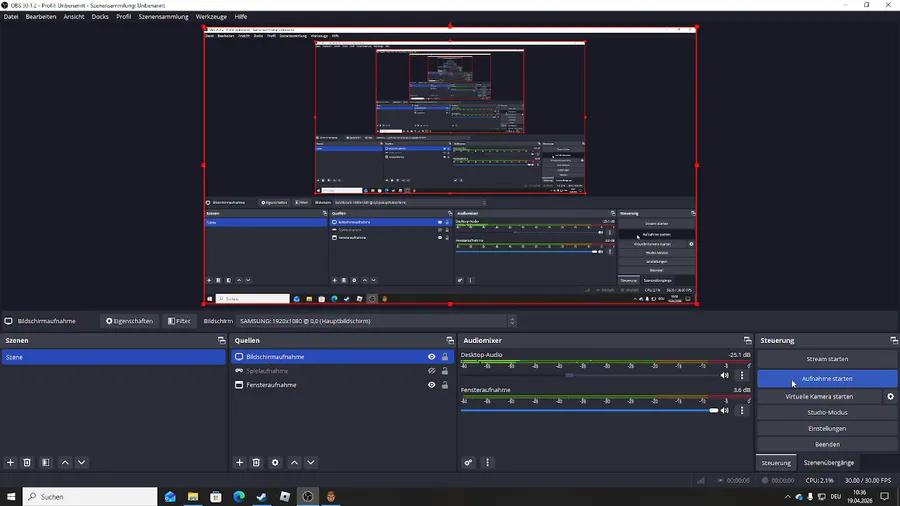Toggle lock on Spielaufnahme source

click(445, 371)
